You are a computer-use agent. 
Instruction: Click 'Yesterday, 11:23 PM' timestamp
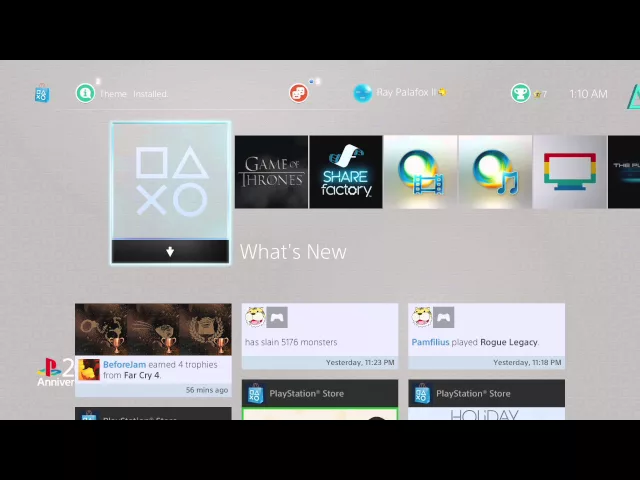360,362
